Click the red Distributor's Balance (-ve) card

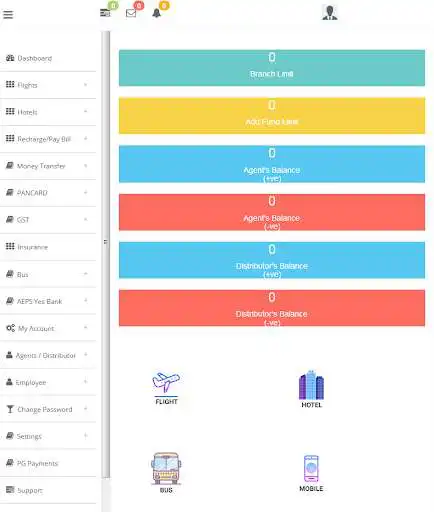pos(272,308)
